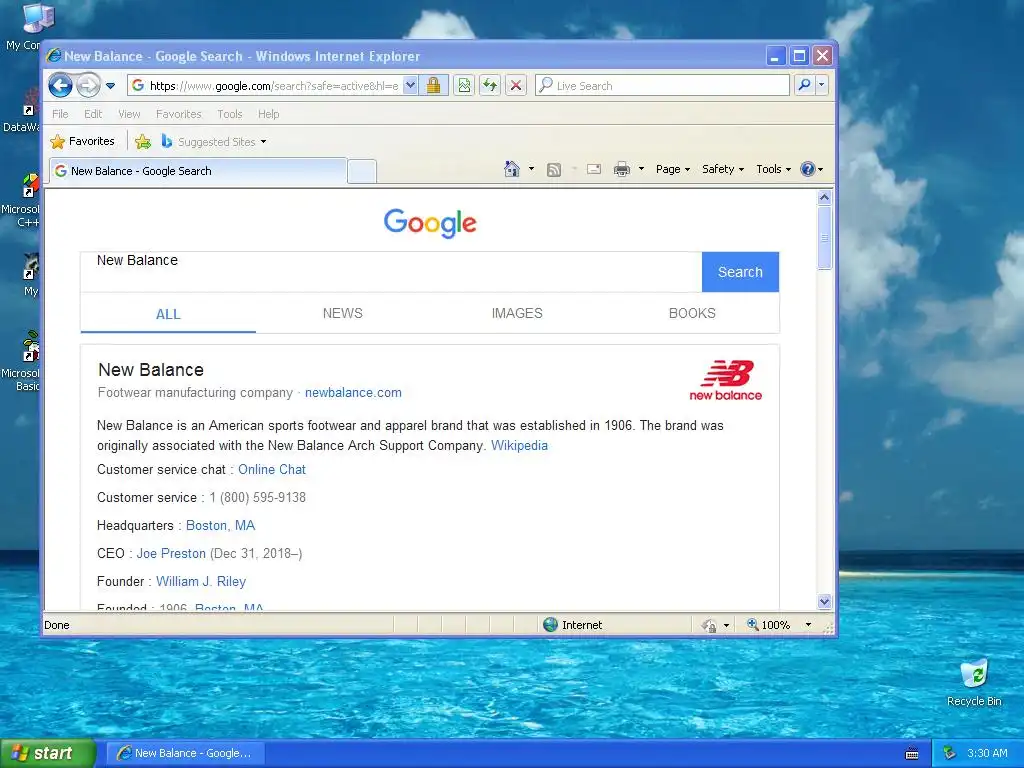Open a new blank tab
Screen dimensions: 1024x768
[362, 171]
